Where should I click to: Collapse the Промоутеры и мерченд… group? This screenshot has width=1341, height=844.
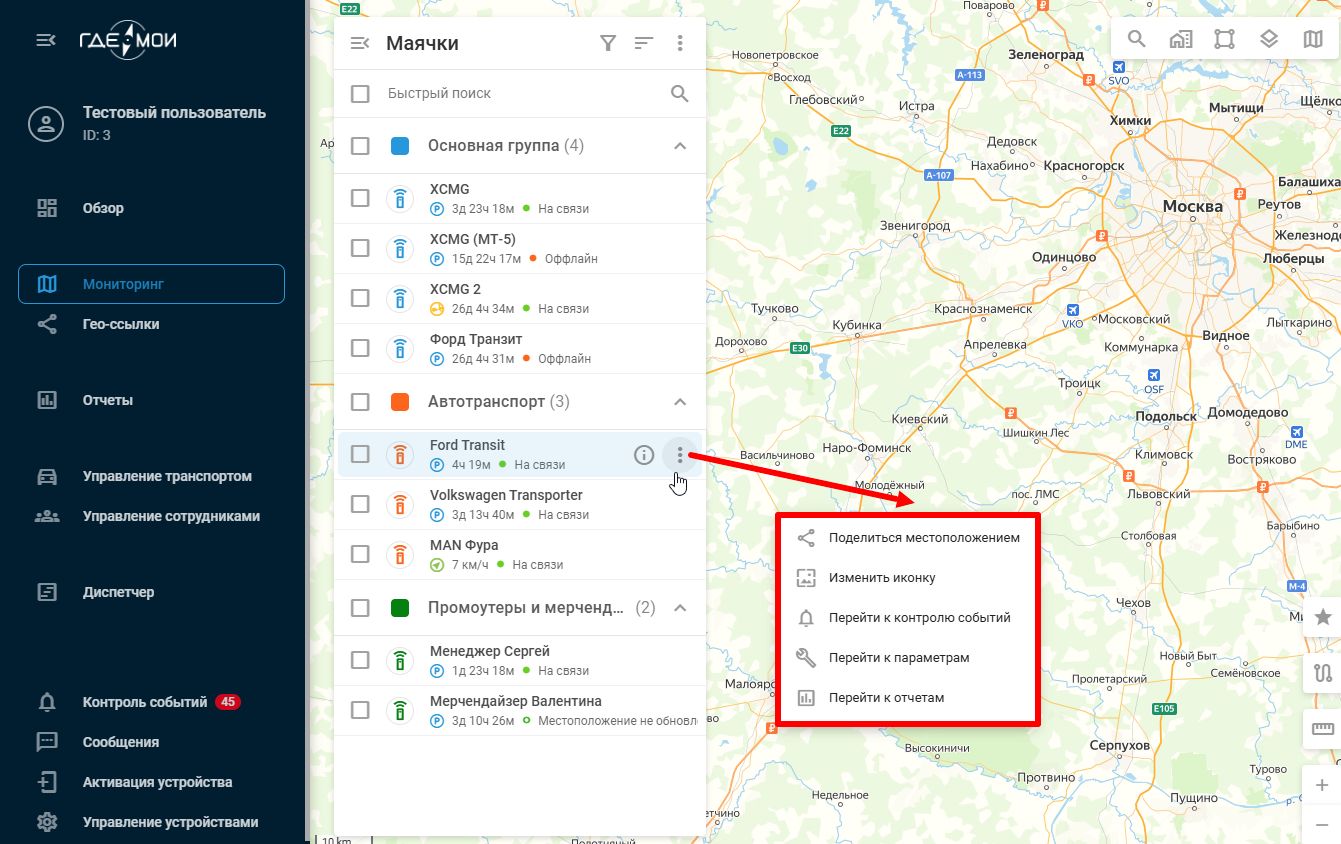680,608
